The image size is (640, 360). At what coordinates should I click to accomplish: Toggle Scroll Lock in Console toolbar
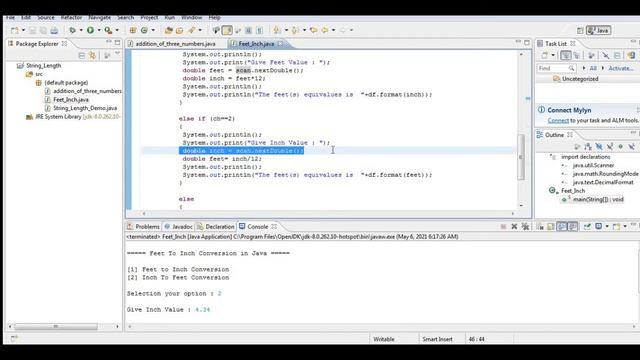tap(551, 227)
